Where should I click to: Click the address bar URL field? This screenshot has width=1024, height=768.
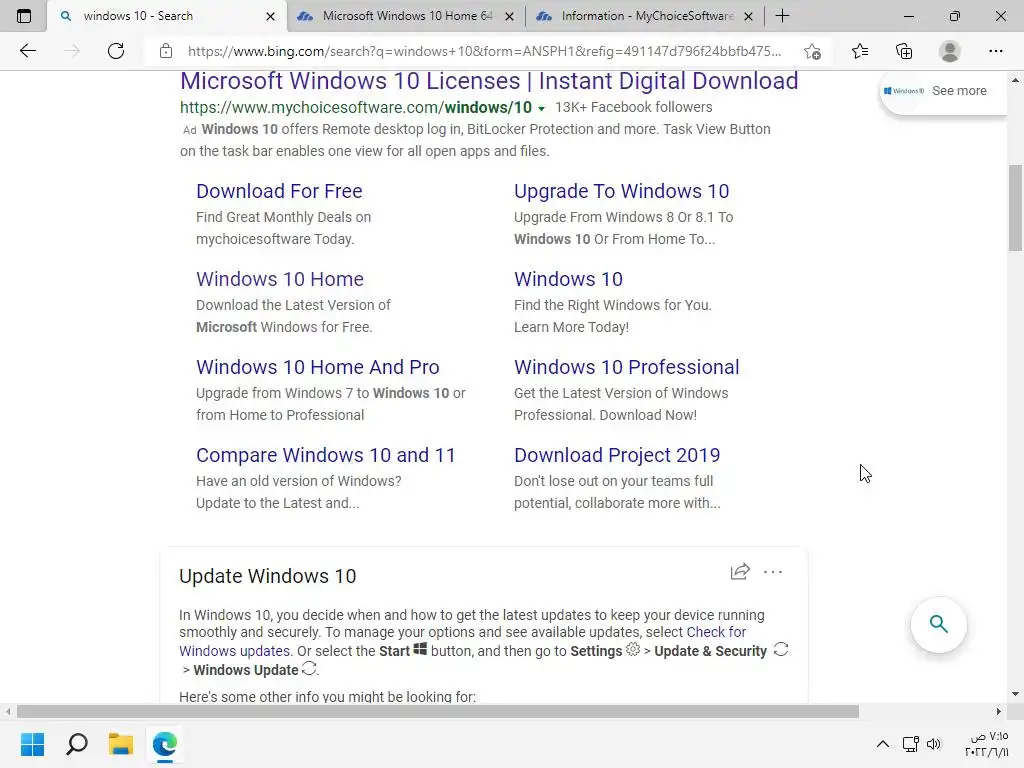pyautogui.click(x=484, y=51)
